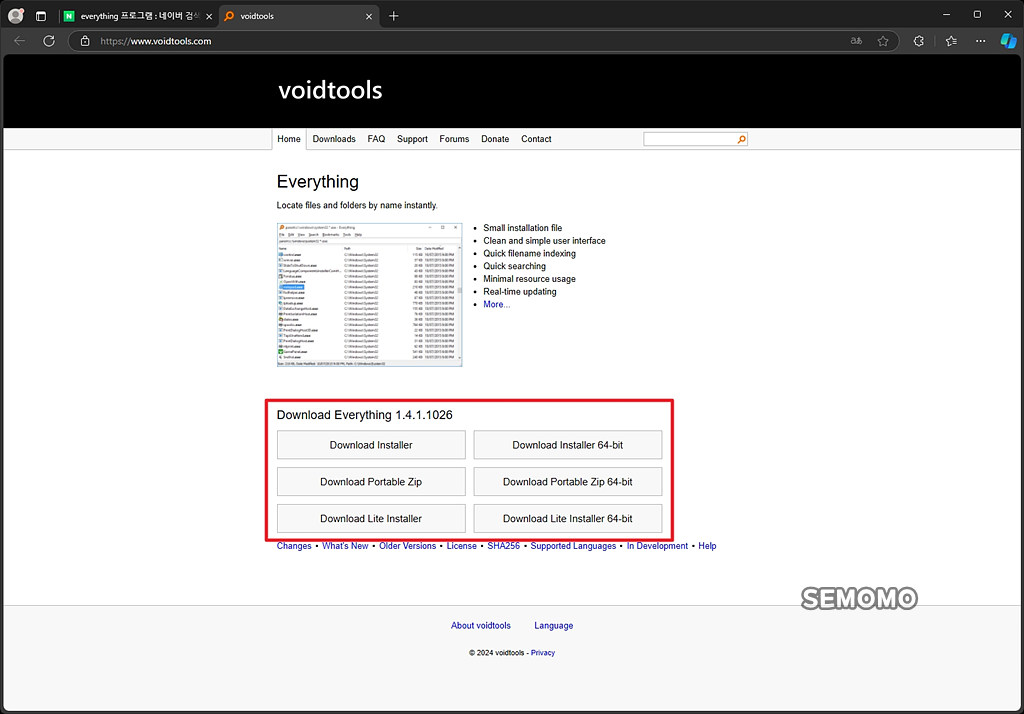
Task: Maximize the browser window
Action: [x=978, y=14]
